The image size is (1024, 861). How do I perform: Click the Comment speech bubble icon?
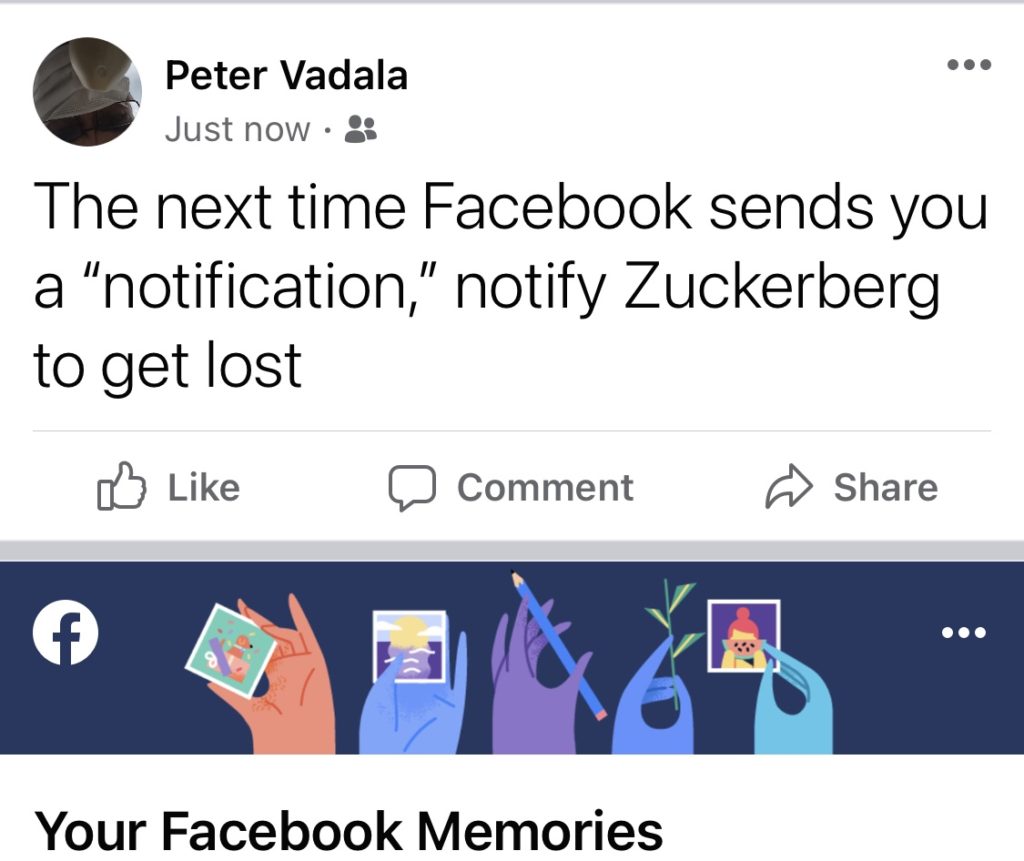tap(412, 487)
